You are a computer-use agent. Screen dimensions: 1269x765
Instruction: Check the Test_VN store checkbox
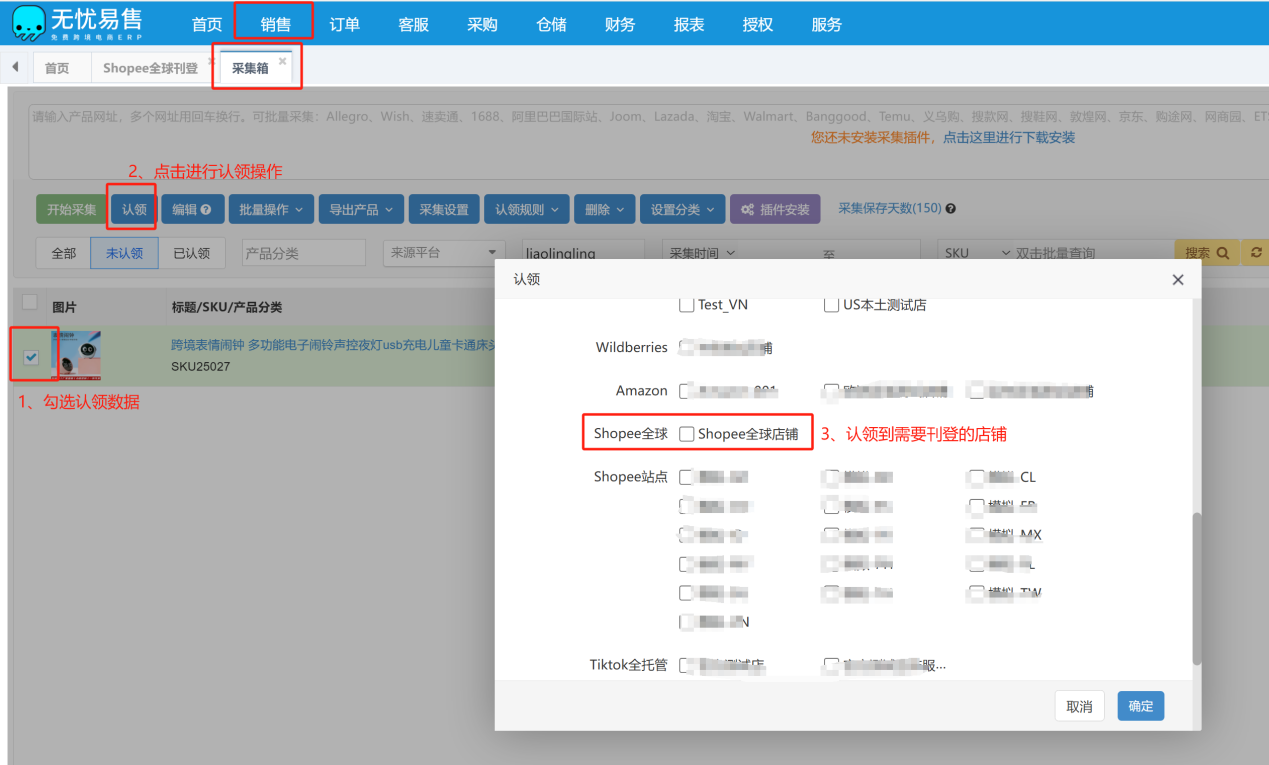point(686,304)
